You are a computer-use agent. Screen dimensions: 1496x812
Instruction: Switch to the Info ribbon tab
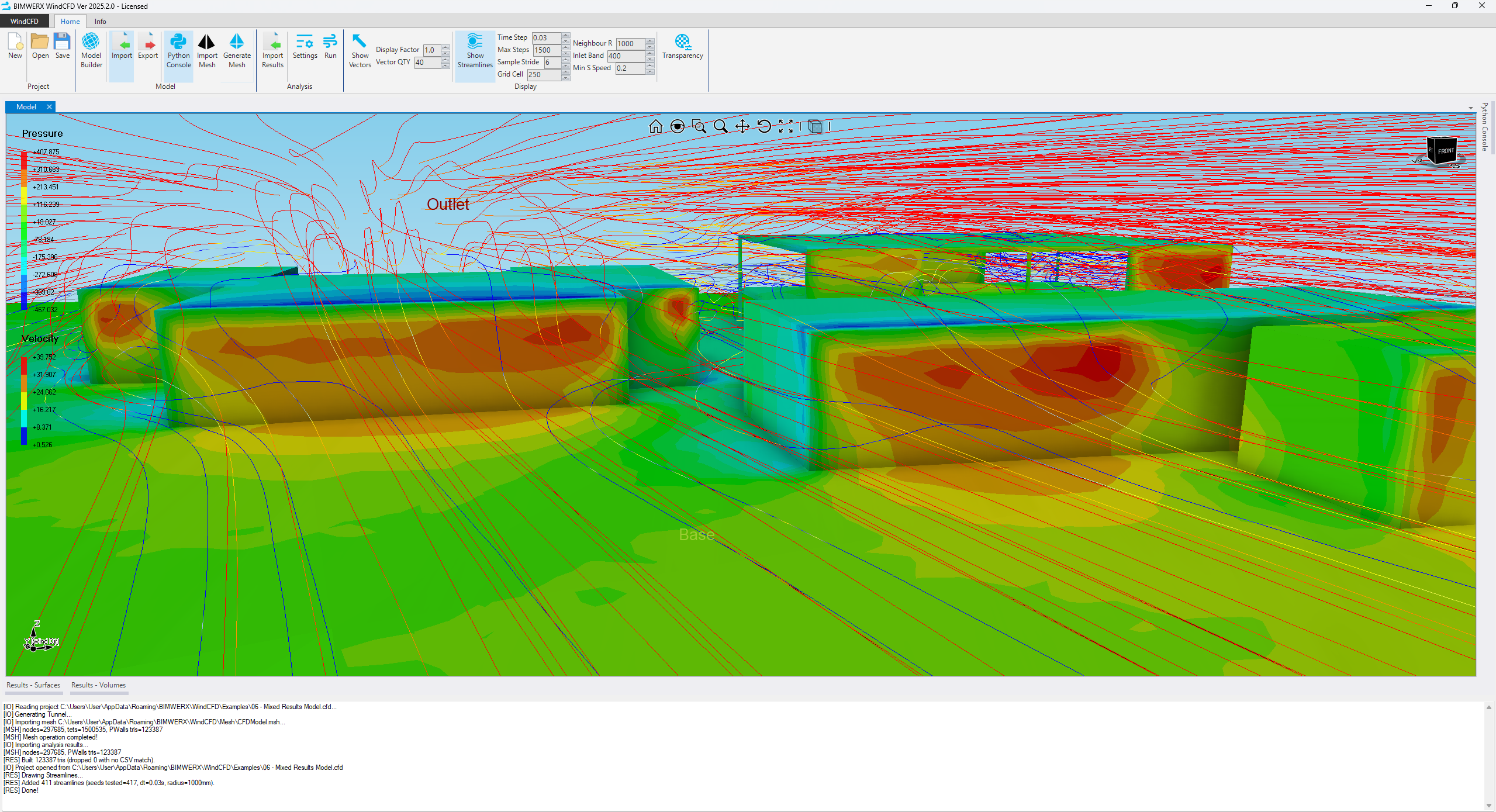tap(100, 22)
